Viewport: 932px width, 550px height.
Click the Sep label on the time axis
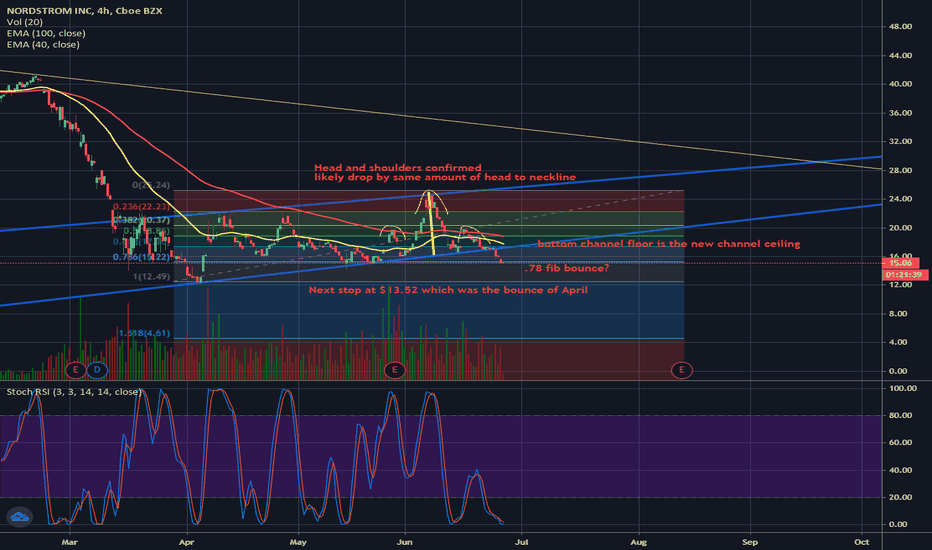[x=750, y=542]
